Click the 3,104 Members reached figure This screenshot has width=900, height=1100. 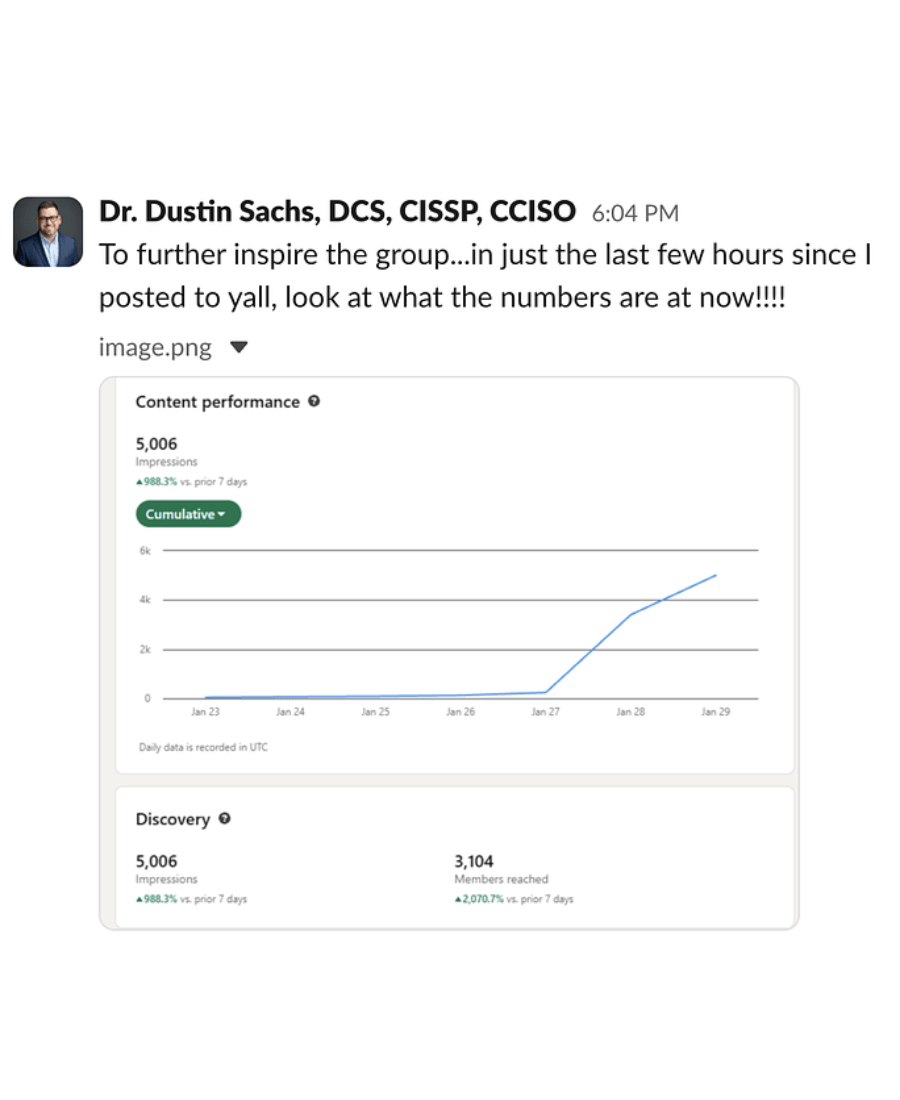[x=474, y=861]
